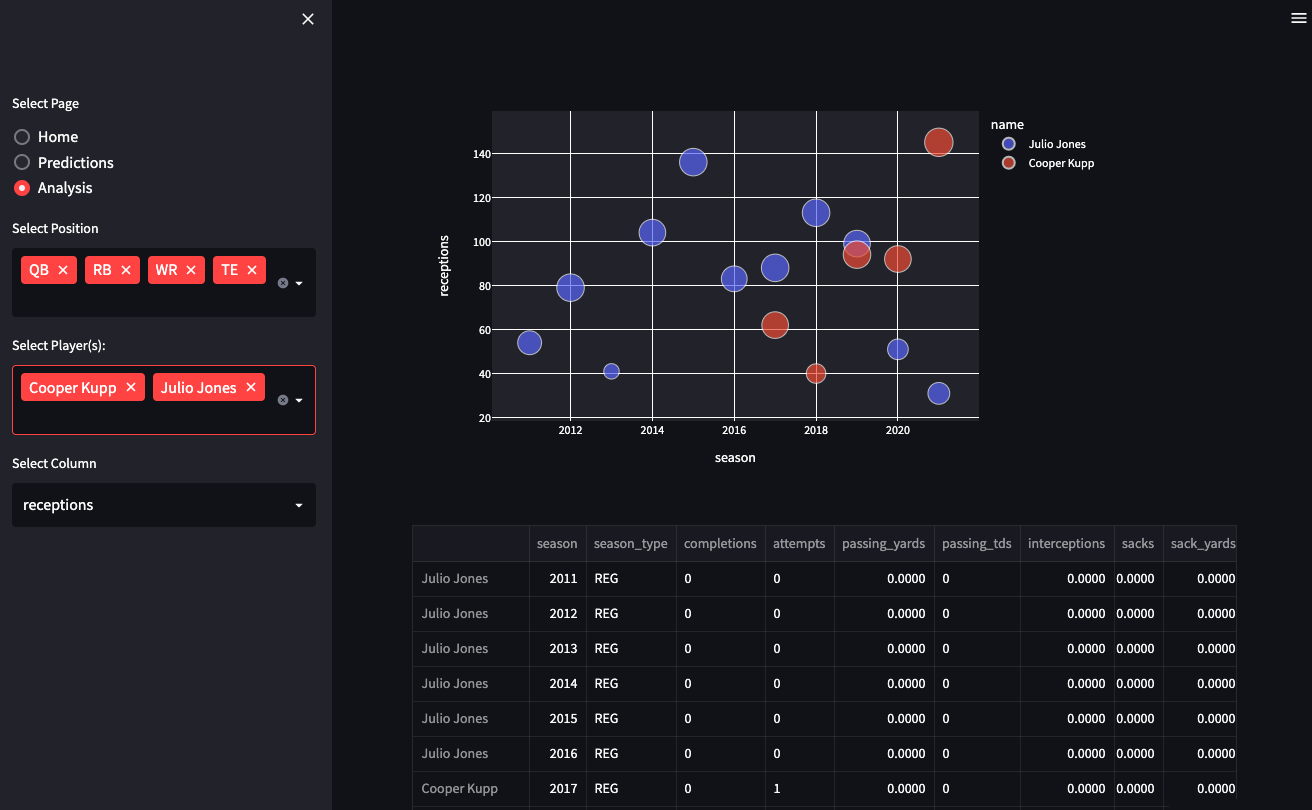Sort table by sacks column header
This screenshot has width=1312, height=810.
[1138, 544]
